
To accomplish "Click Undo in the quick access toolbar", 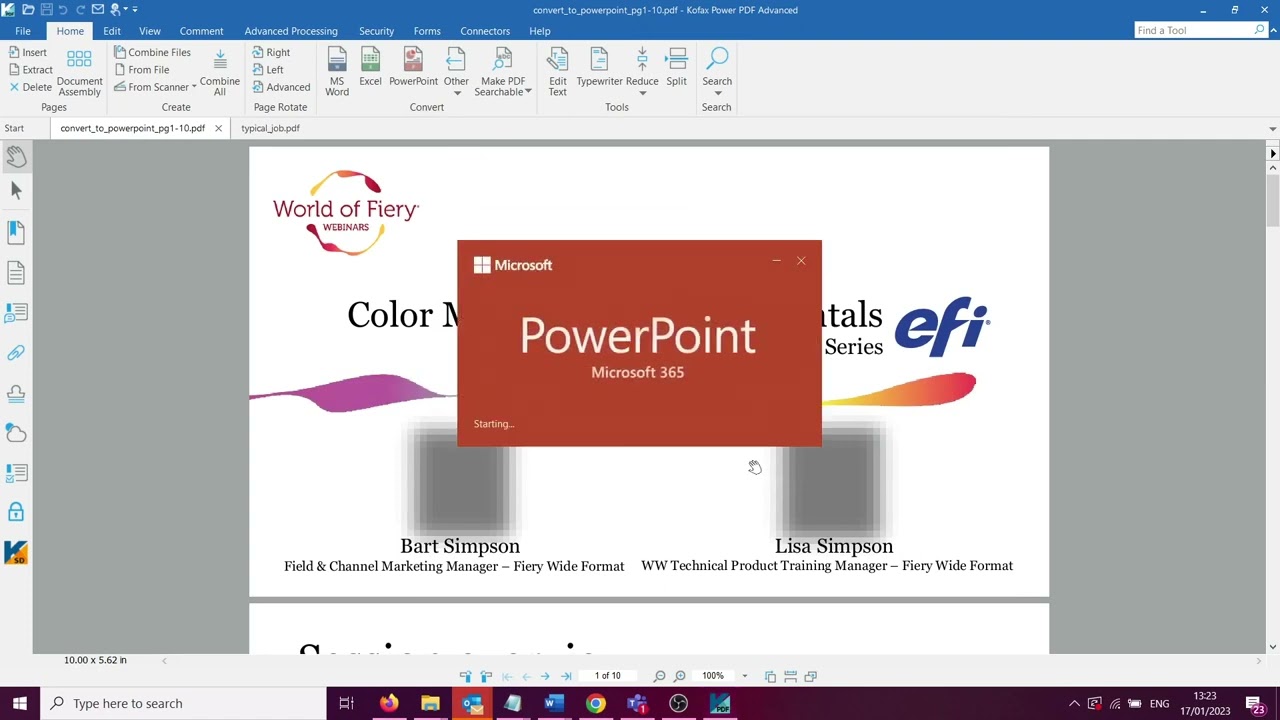I will [63, 9].
